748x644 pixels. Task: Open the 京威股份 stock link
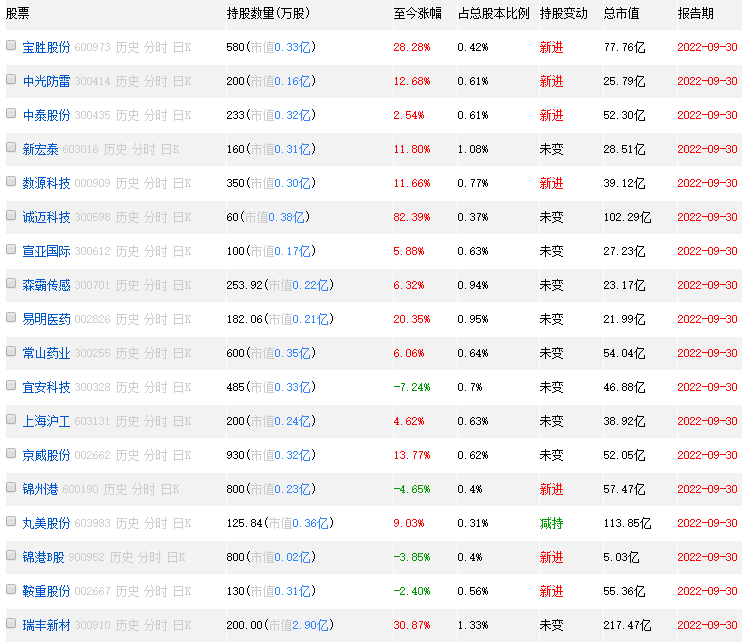(46, 455)
